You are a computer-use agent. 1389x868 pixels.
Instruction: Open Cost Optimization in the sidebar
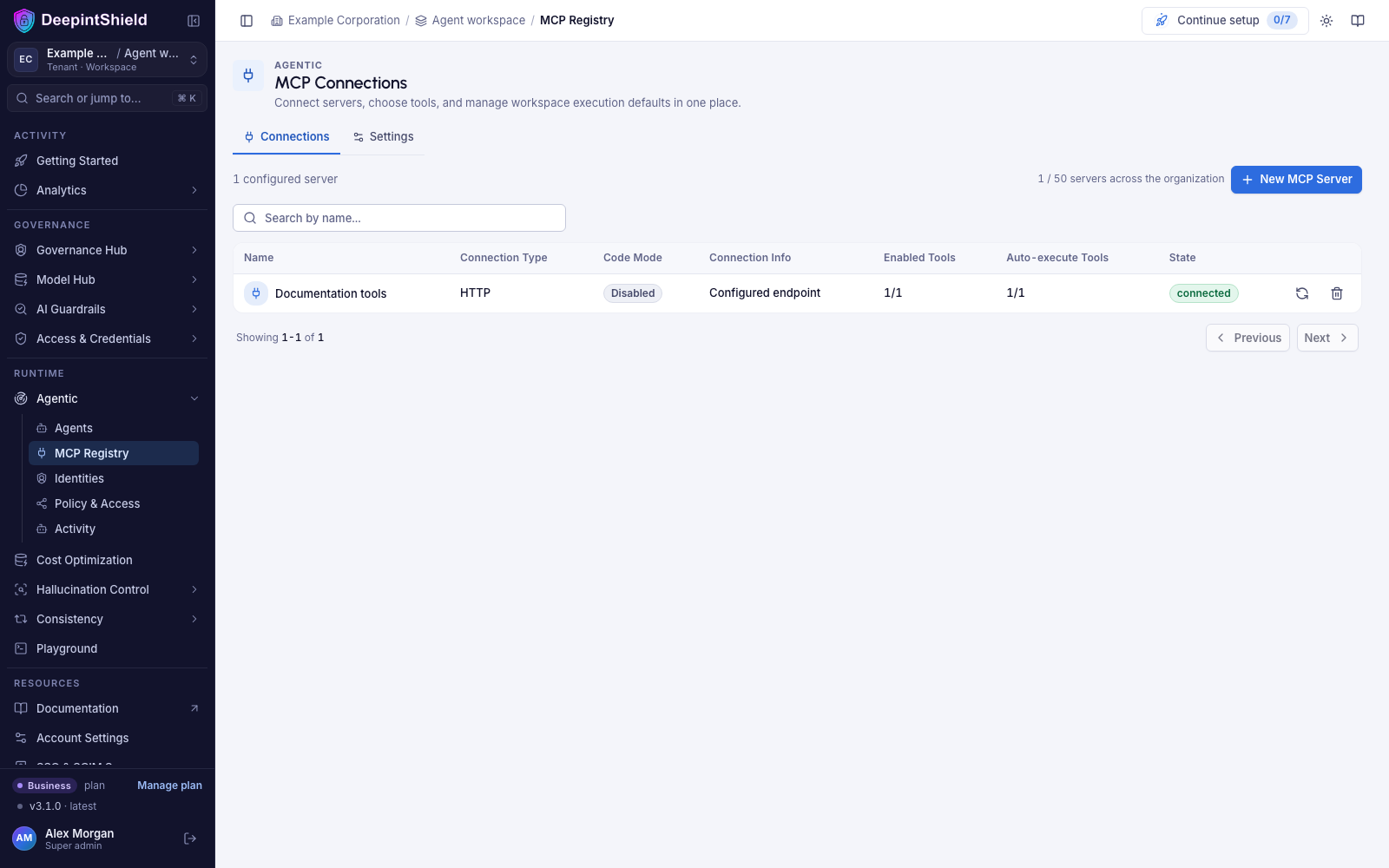click(108, 560)
